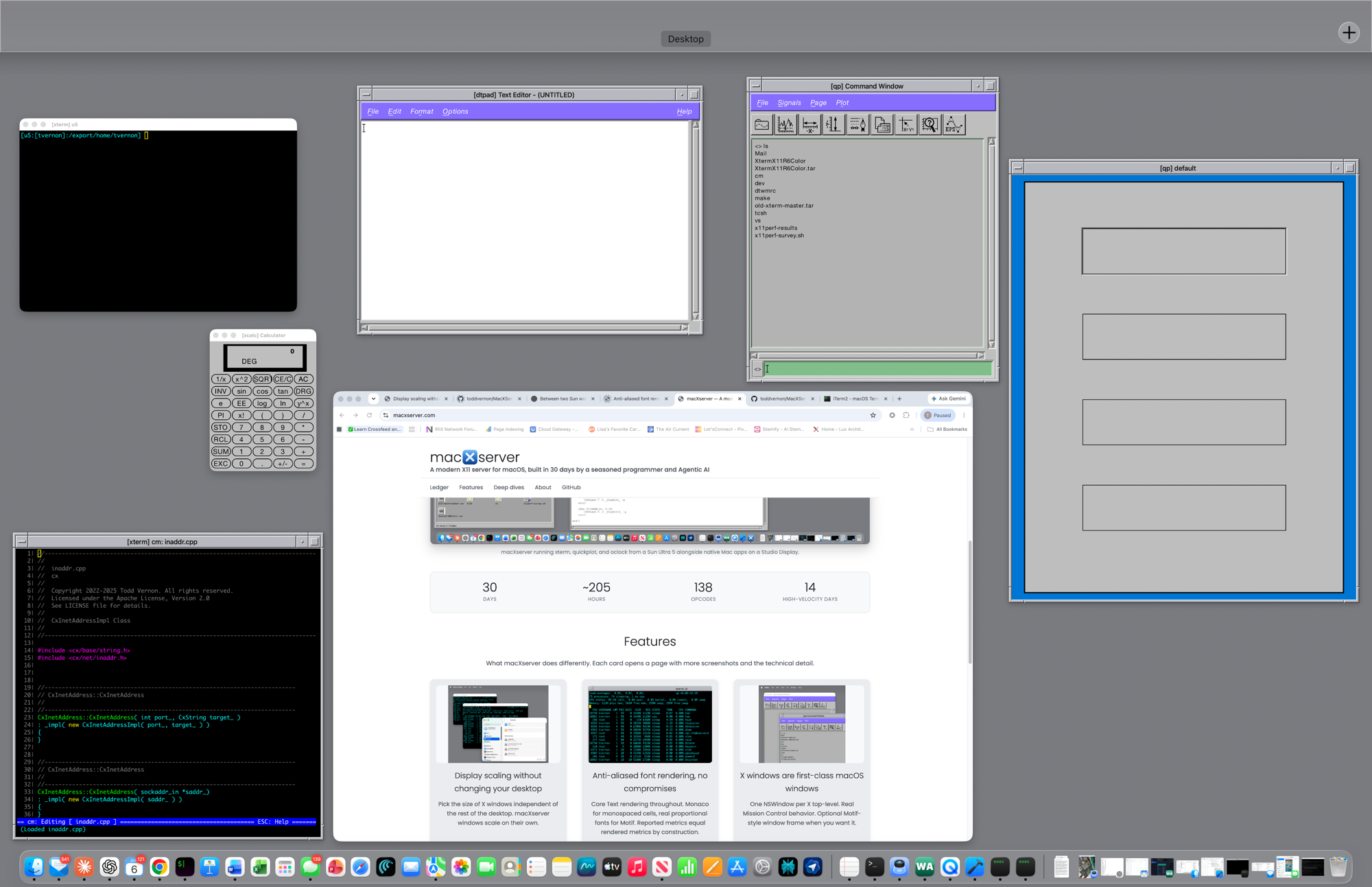Open Anti-aliased font rendering card thumbnail
The height and width of the screenshot is (887, 1372).
click(650, 724)
